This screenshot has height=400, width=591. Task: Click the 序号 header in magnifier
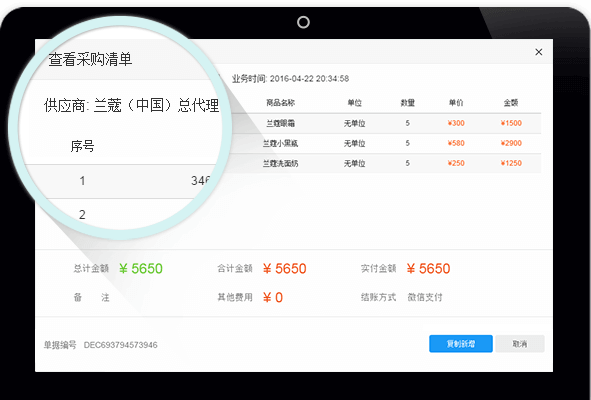(82, 146)
